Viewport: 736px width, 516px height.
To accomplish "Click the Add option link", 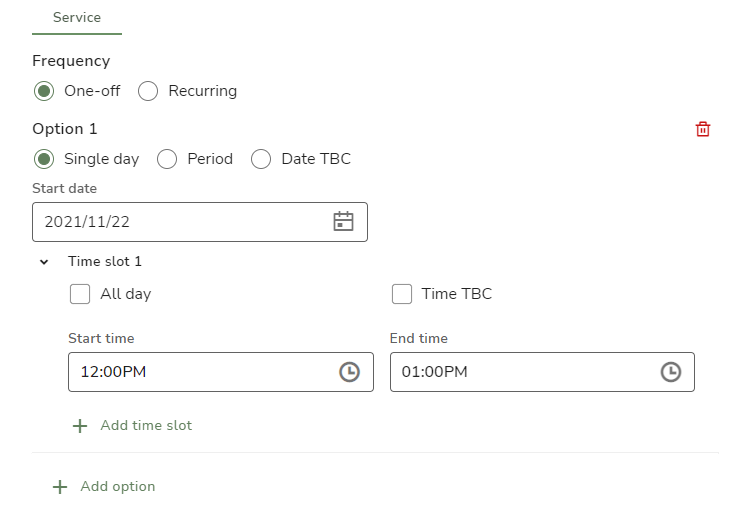I will coord(118,486).
